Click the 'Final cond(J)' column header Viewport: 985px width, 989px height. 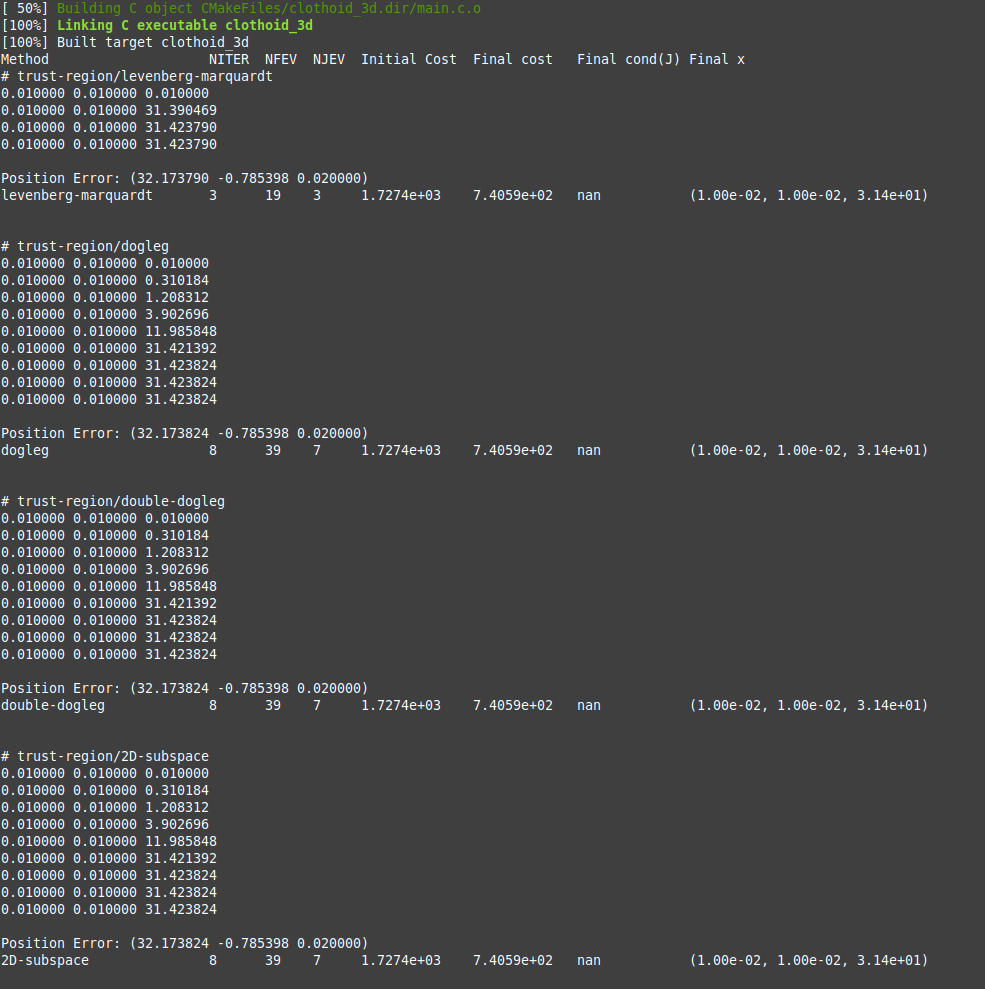tap(629, 59)
